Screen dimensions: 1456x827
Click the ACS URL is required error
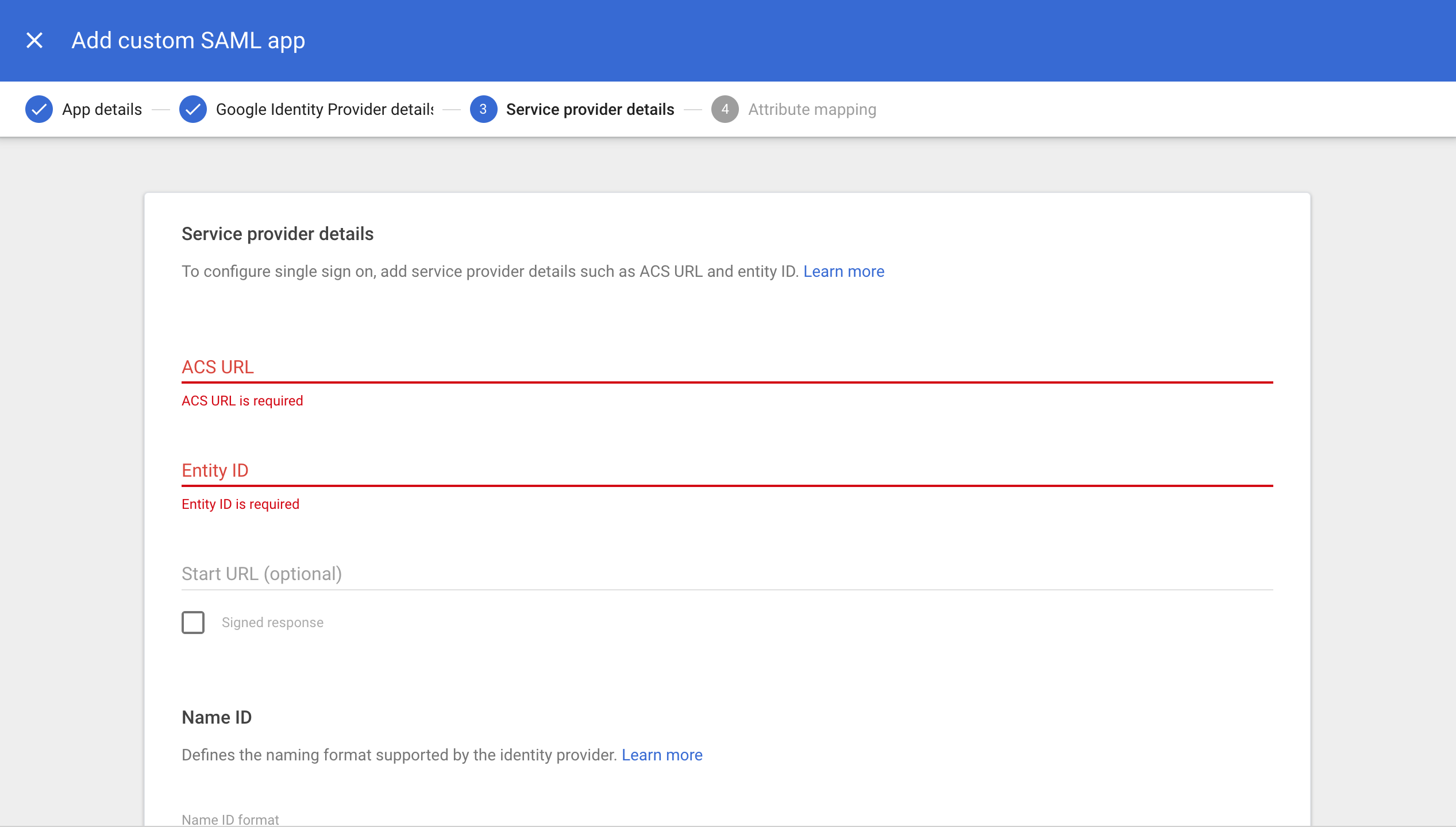tap(242, 401)
